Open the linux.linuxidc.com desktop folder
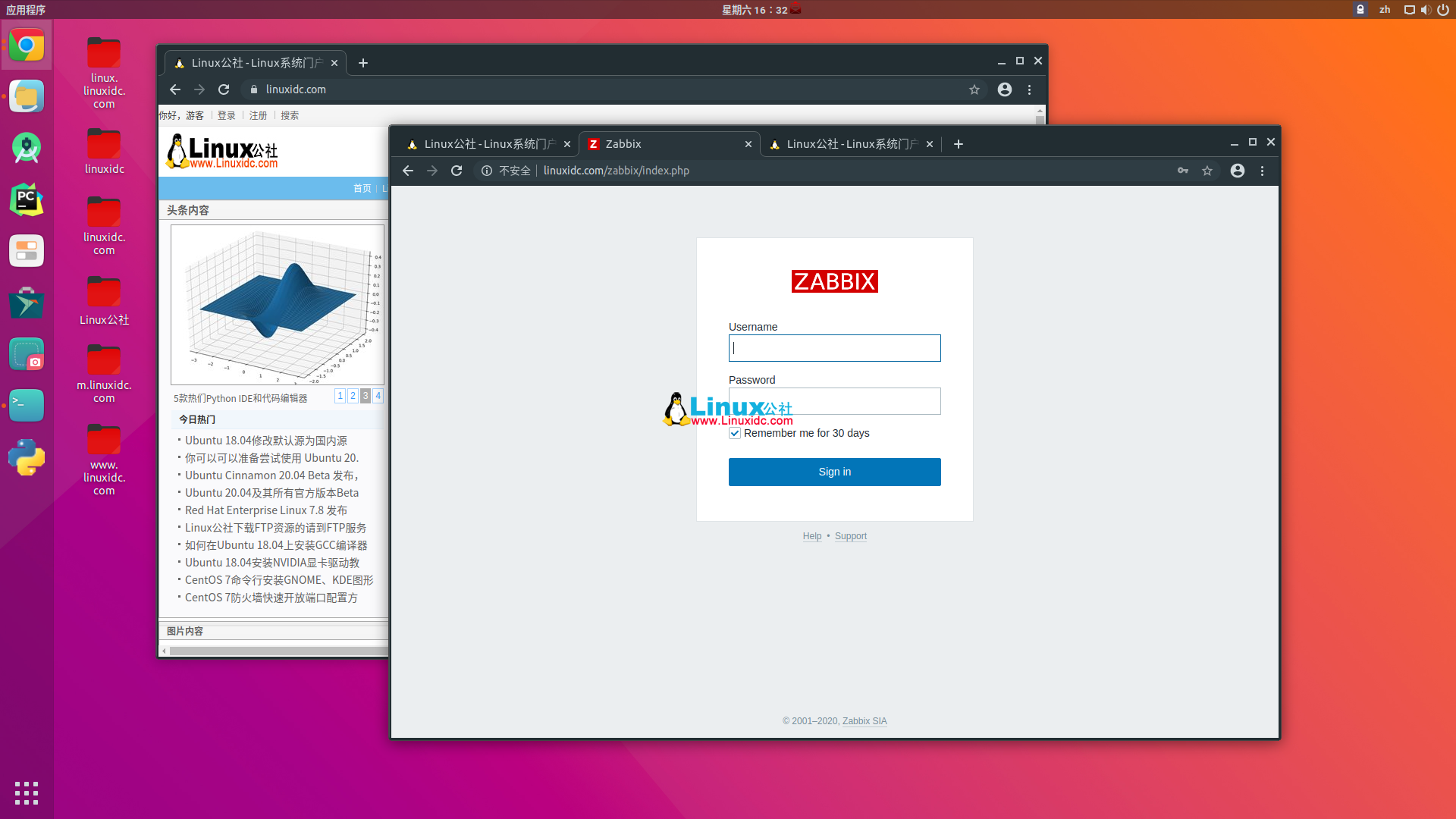This screenshot has height=819, width=1456. pyautogui.click(x=104, y=72)
